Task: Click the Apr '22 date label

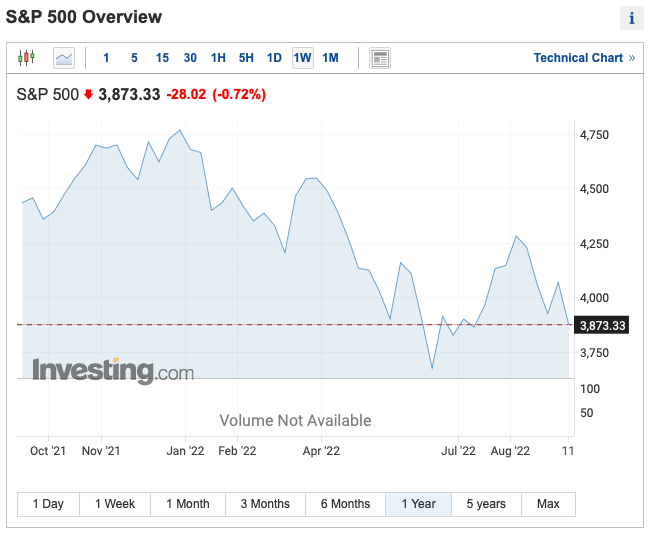Action: coord(321,451)
